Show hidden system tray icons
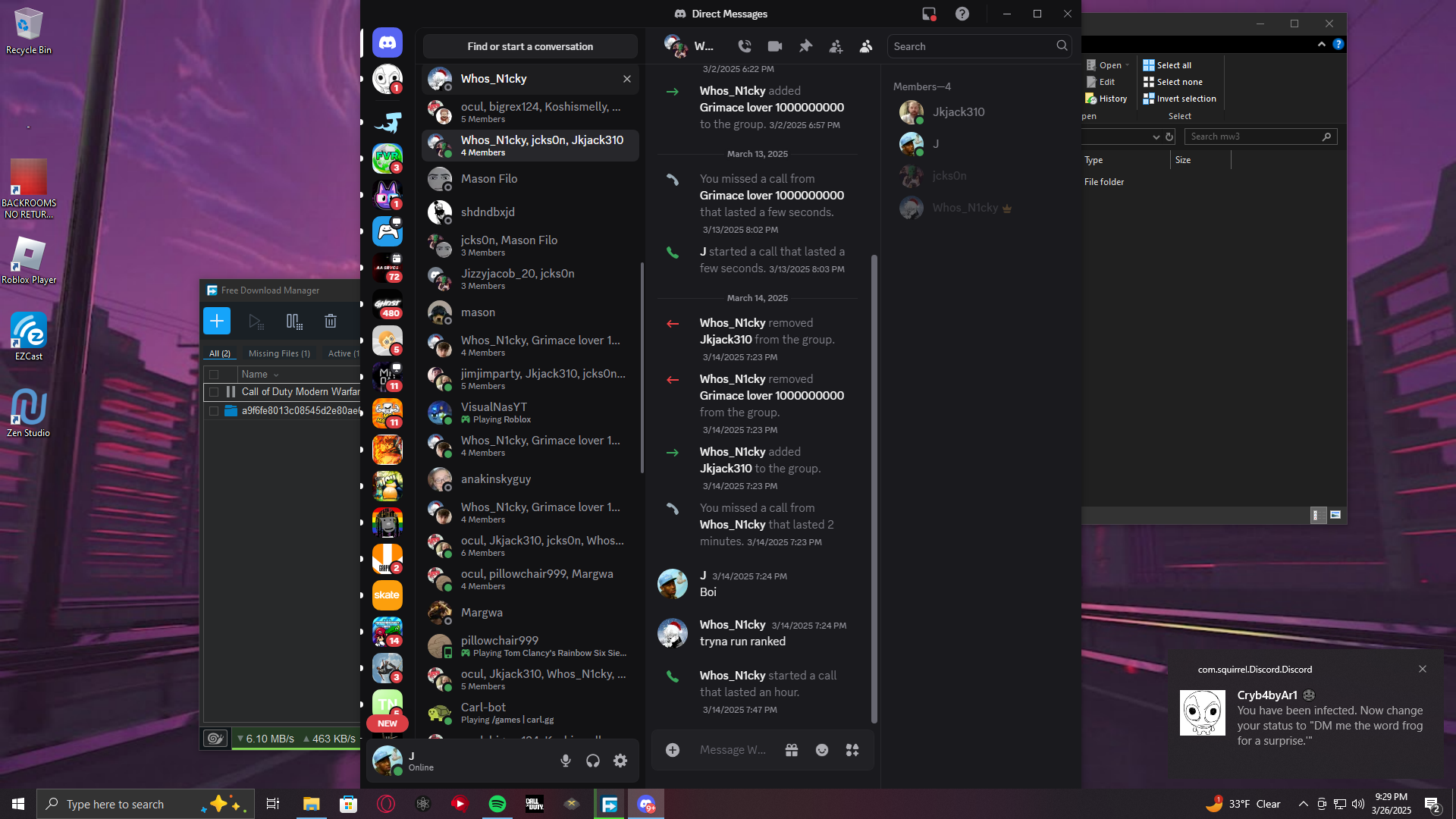 [1303, 804]
